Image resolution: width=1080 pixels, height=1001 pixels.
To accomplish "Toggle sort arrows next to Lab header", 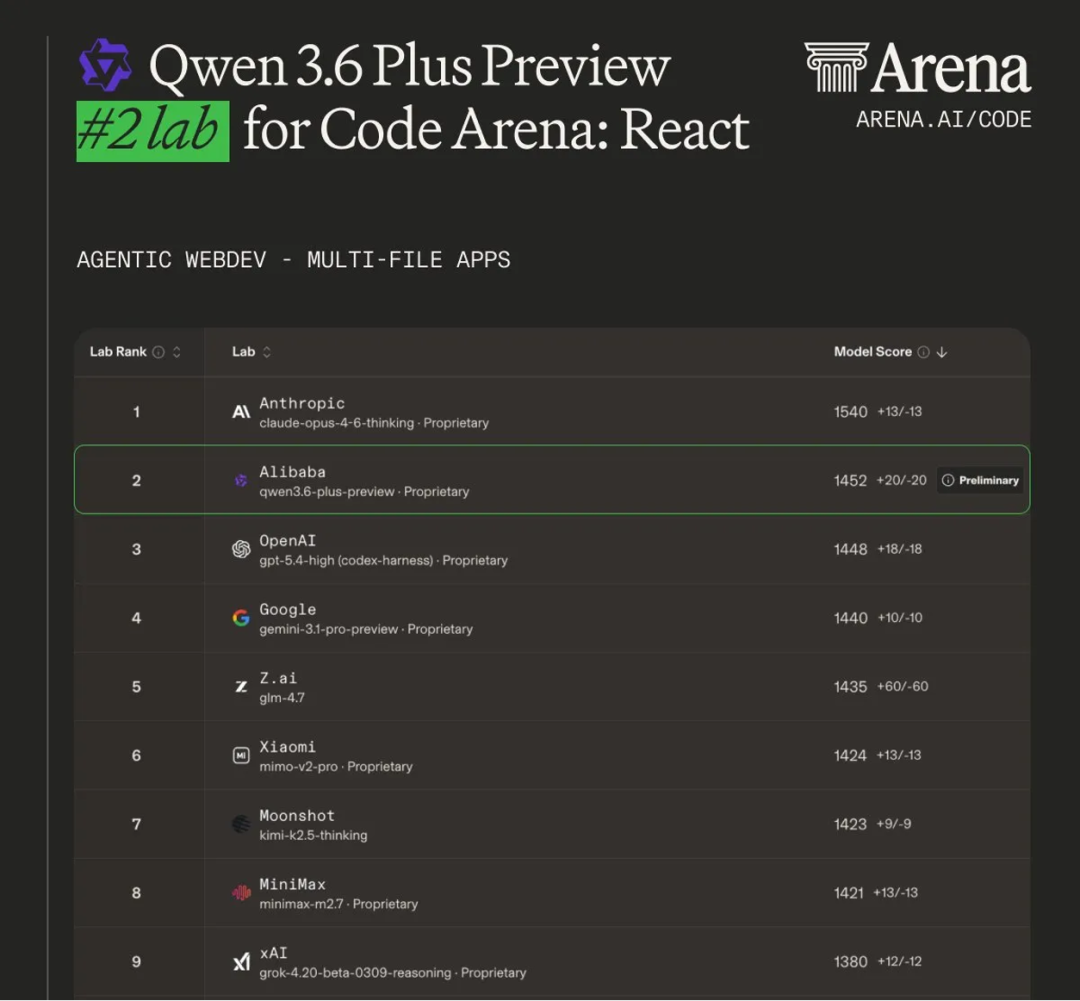I will pos(267,352).
